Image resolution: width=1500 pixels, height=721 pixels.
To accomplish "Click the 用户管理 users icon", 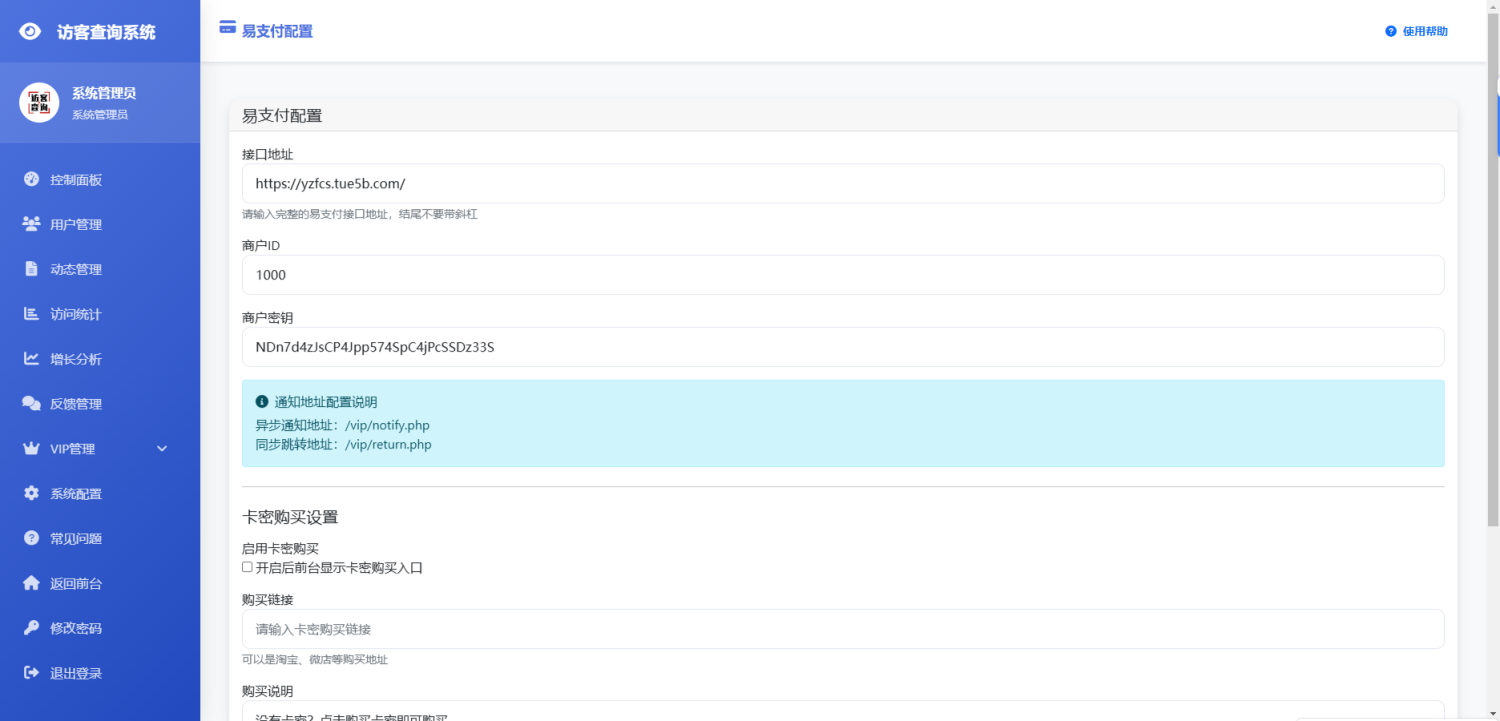I will pyautogui.click(x=31, y=225).
